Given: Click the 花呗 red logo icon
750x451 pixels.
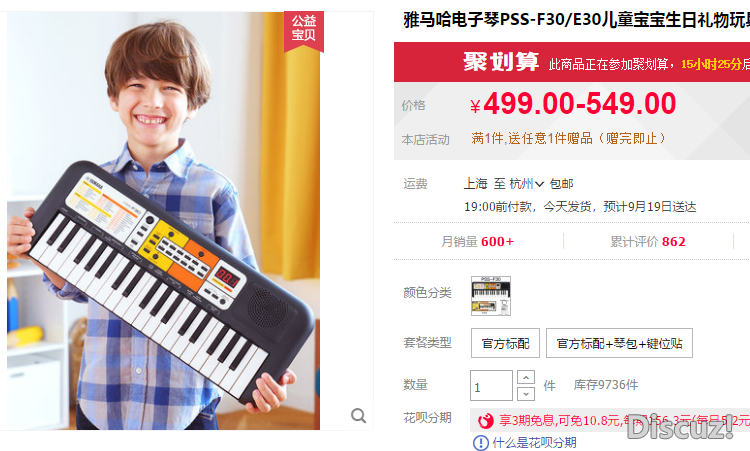Looking at the screenshot, I should (485, 420).
